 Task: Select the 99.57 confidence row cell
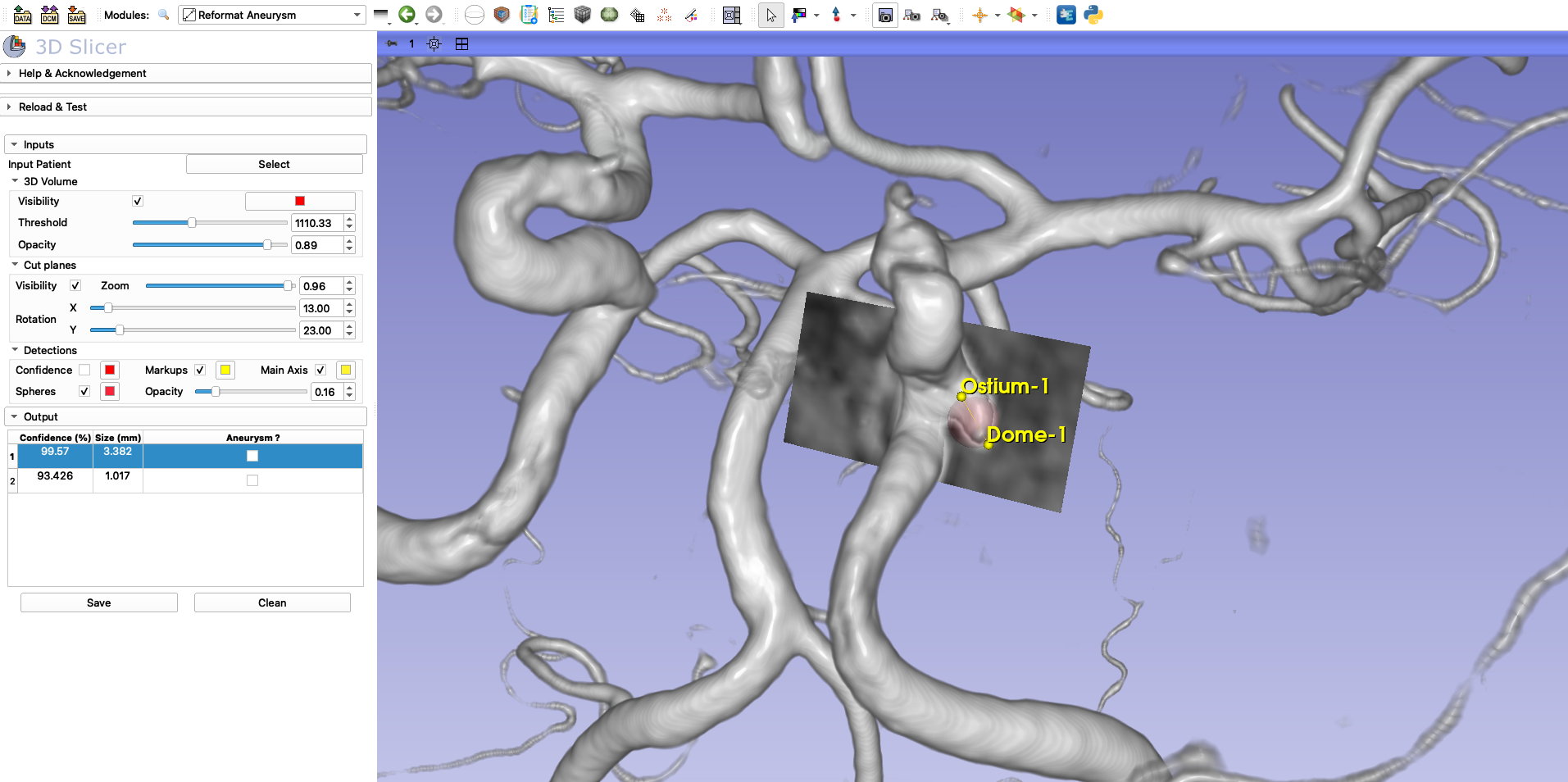click(55, 456)
